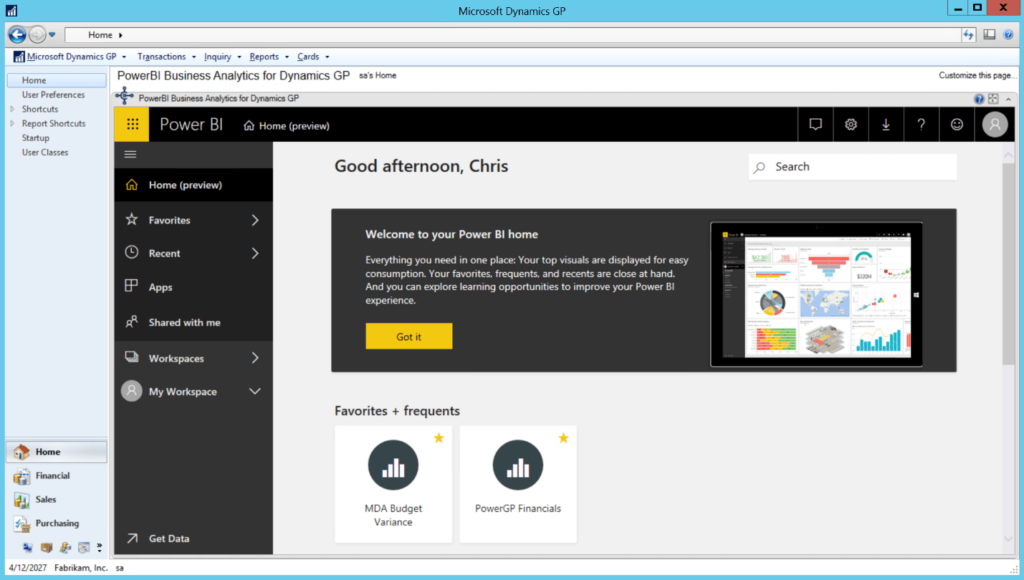1024x580 pixels.
Task: Open navigation history dropdown arrow beside forward button
Action: (x=52, y=35)
